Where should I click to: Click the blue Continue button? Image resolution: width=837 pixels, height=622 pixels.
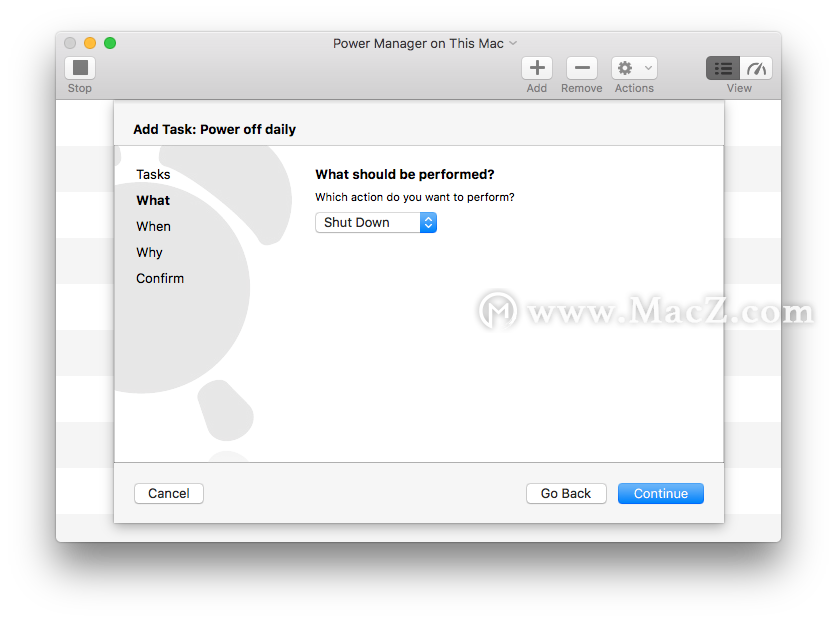(661, 493)
